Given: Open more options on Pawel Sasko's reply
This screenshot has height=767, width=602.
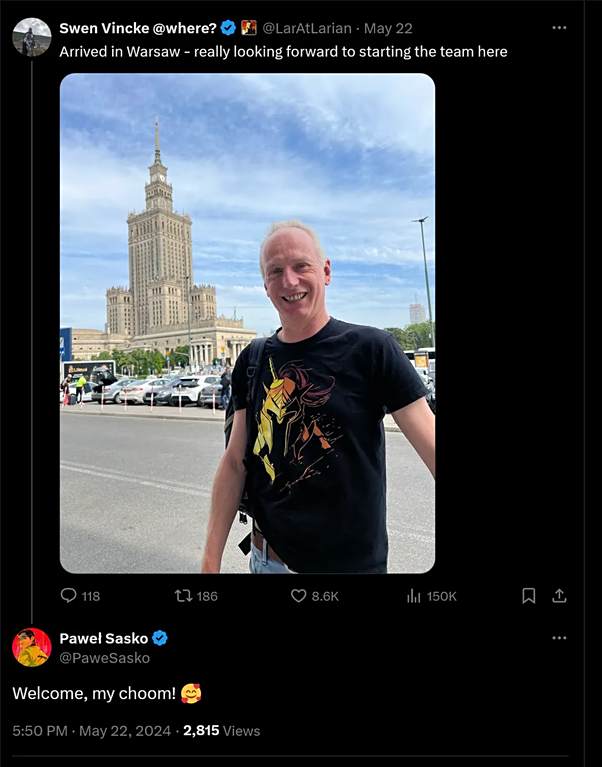Looking at the screenshot, I should [x=559, y=638].
